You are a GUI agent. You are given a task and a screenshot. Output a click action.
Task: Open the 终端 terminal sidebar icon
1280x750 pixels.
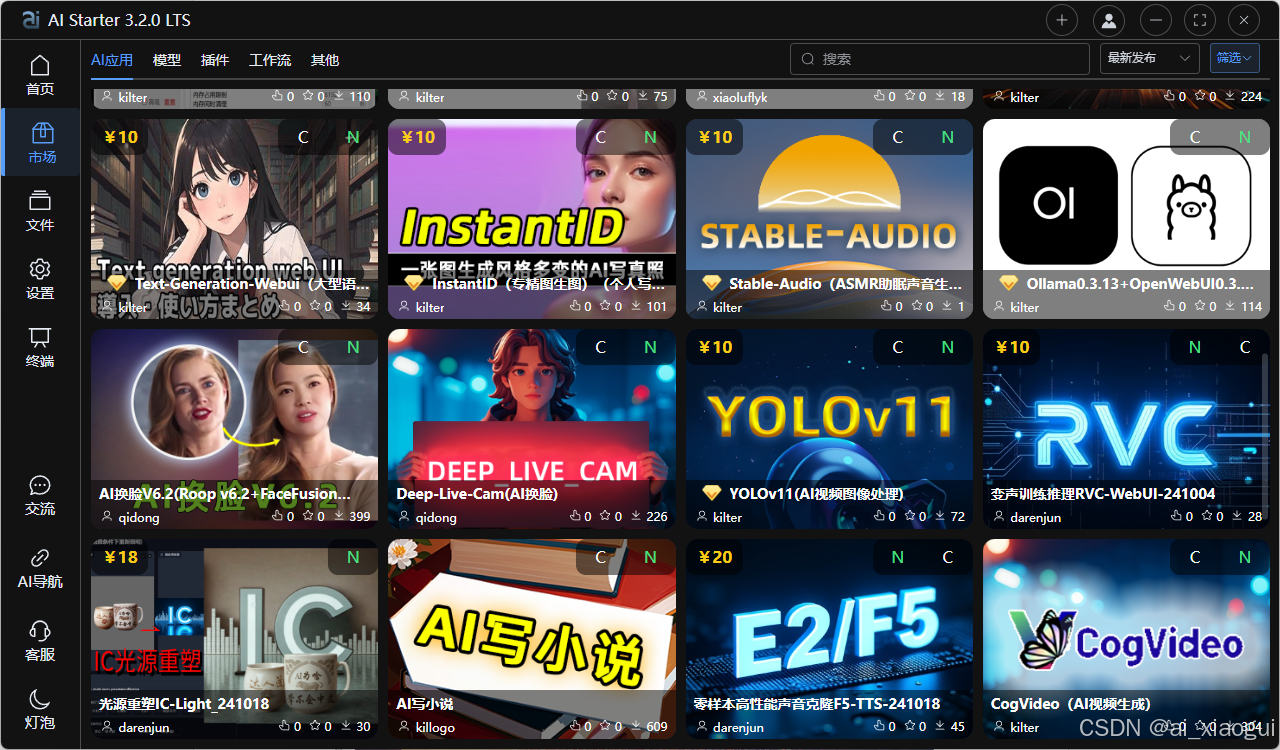tap(40, 337)
